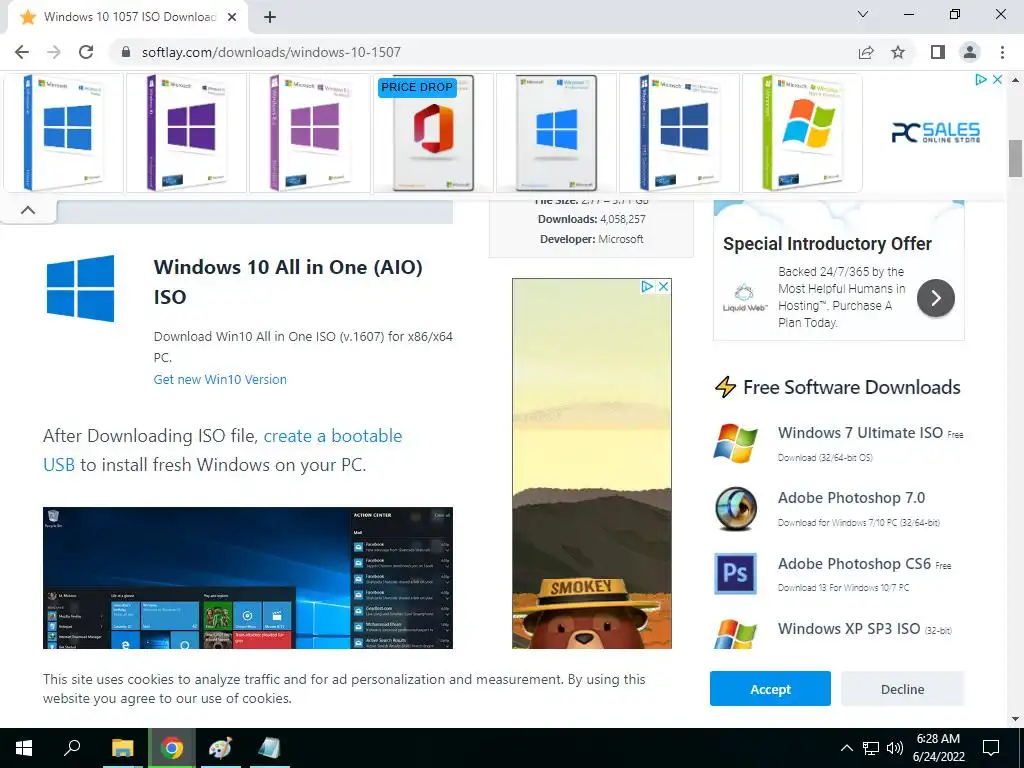The height and width of the screenshot is (768, 1024).
Task: Open the tab search chevron
Action: [863, 14]
